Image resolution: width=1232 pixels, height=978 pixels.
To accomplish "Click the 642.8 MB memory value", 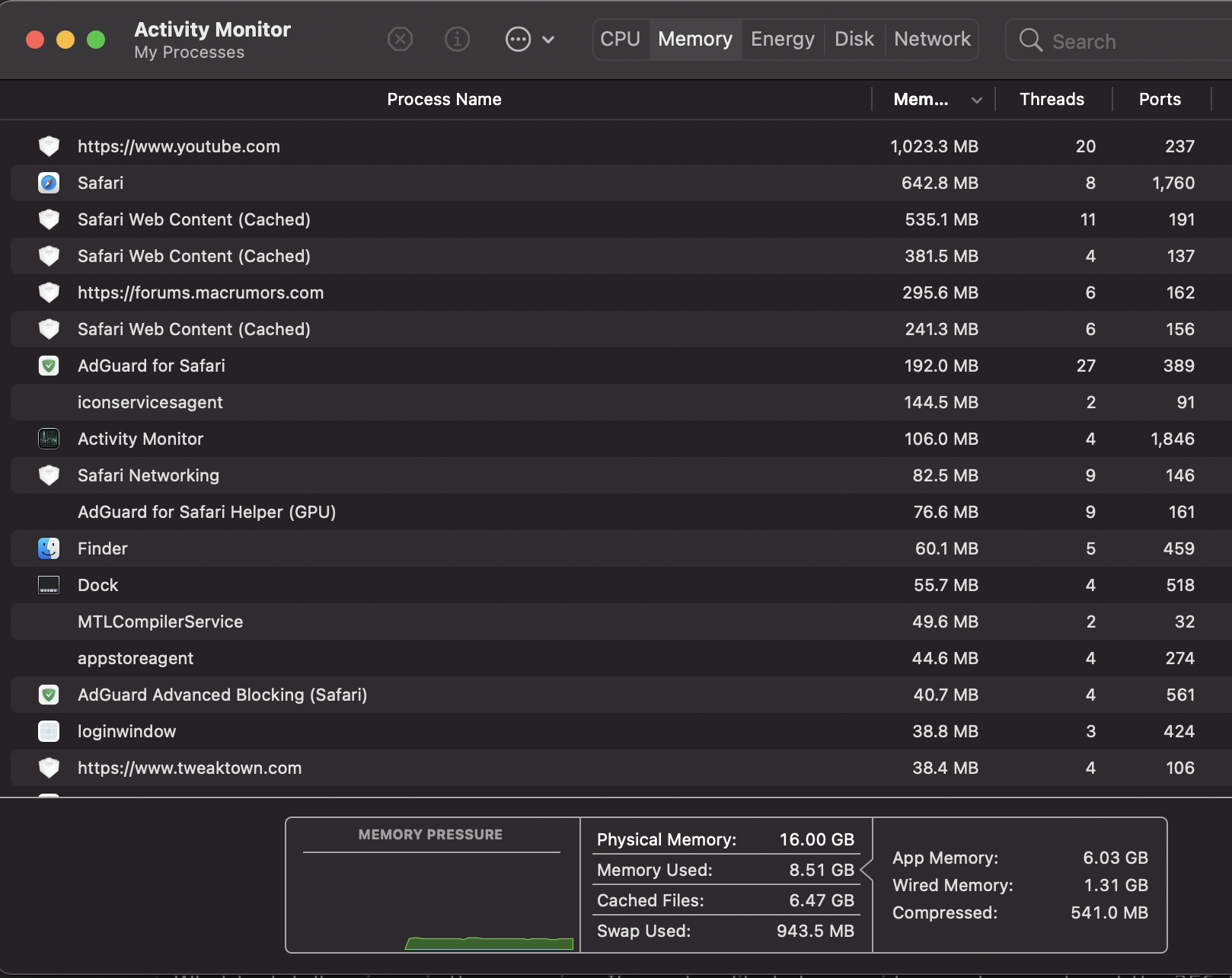I will 940,183.
